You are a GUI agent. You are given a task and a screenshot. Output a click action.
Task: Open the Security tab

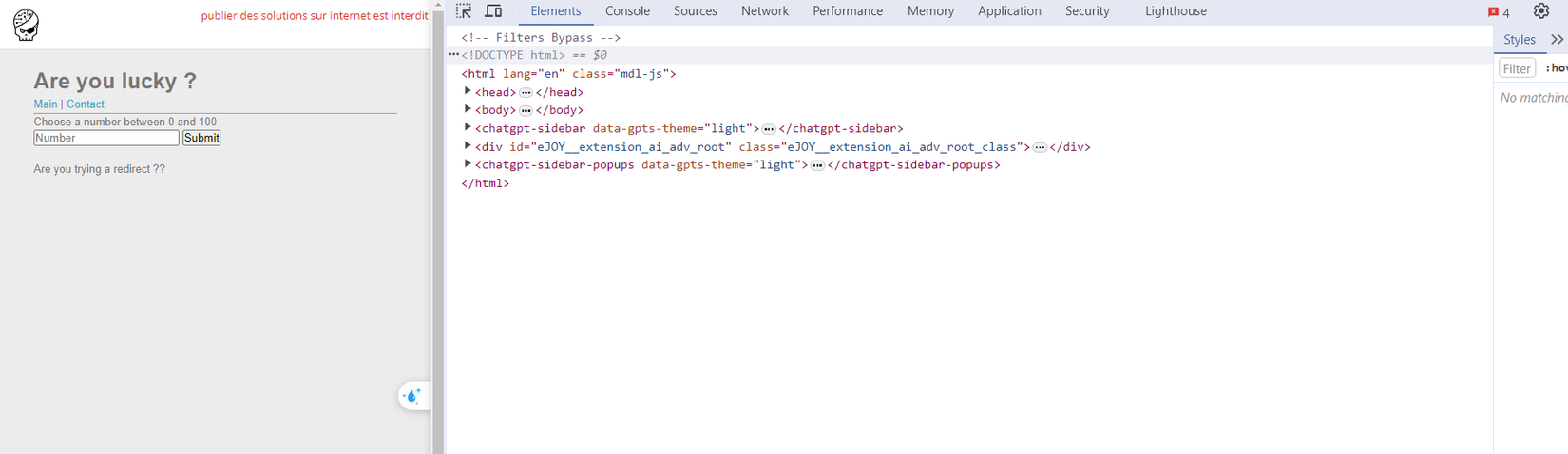(1087, 11)
